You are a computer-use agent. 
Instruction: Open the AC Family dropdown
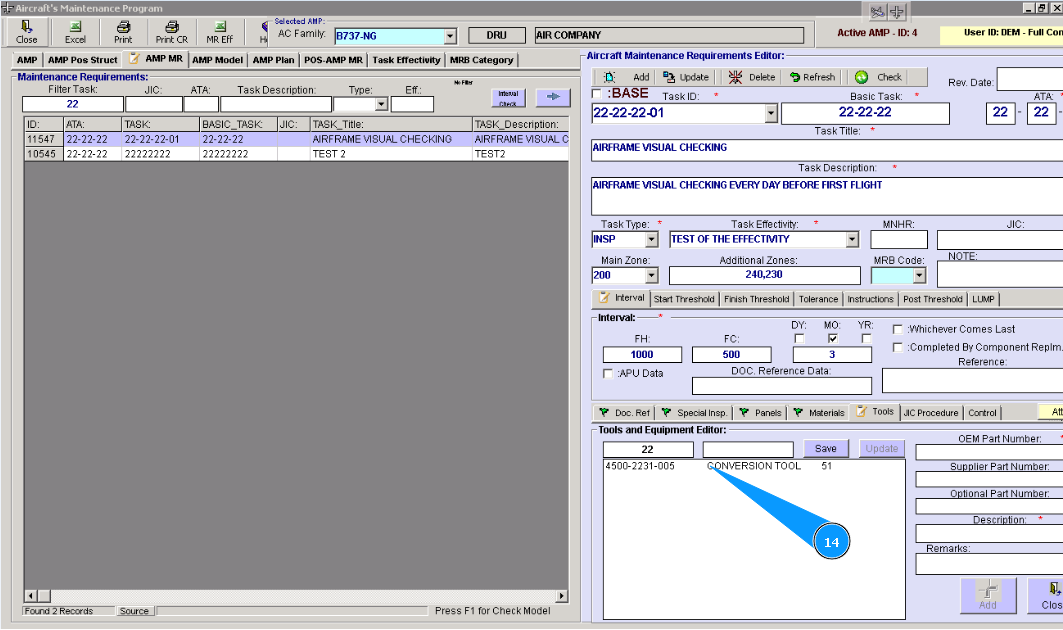(x=449, y=36)
